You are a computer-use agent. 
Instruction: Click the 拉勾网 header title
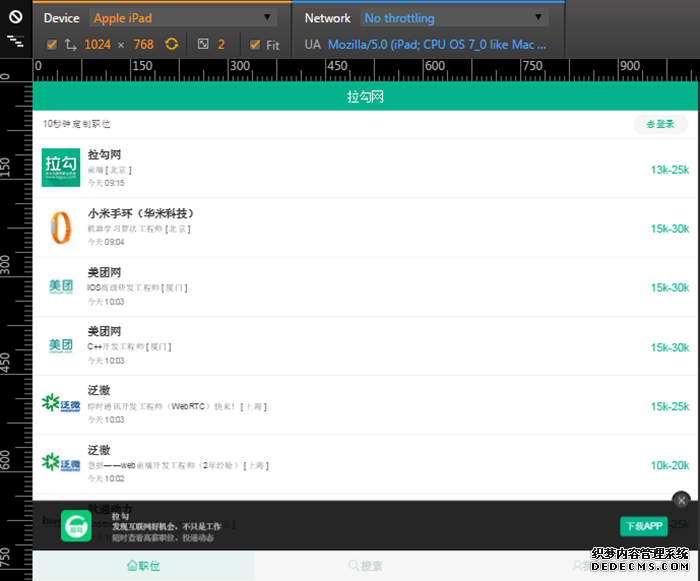[365, 96]
